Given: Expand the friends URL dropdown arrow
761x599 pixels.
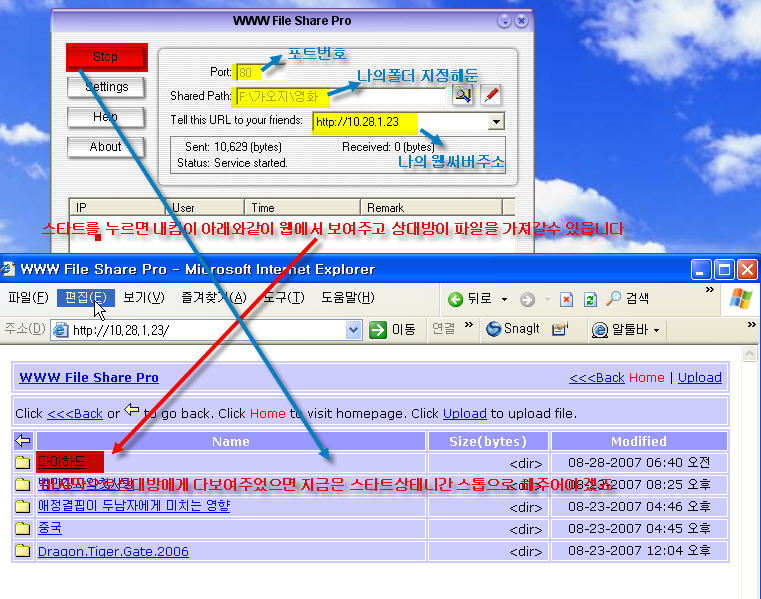Looking at the screenshot, I should point(496,122).
